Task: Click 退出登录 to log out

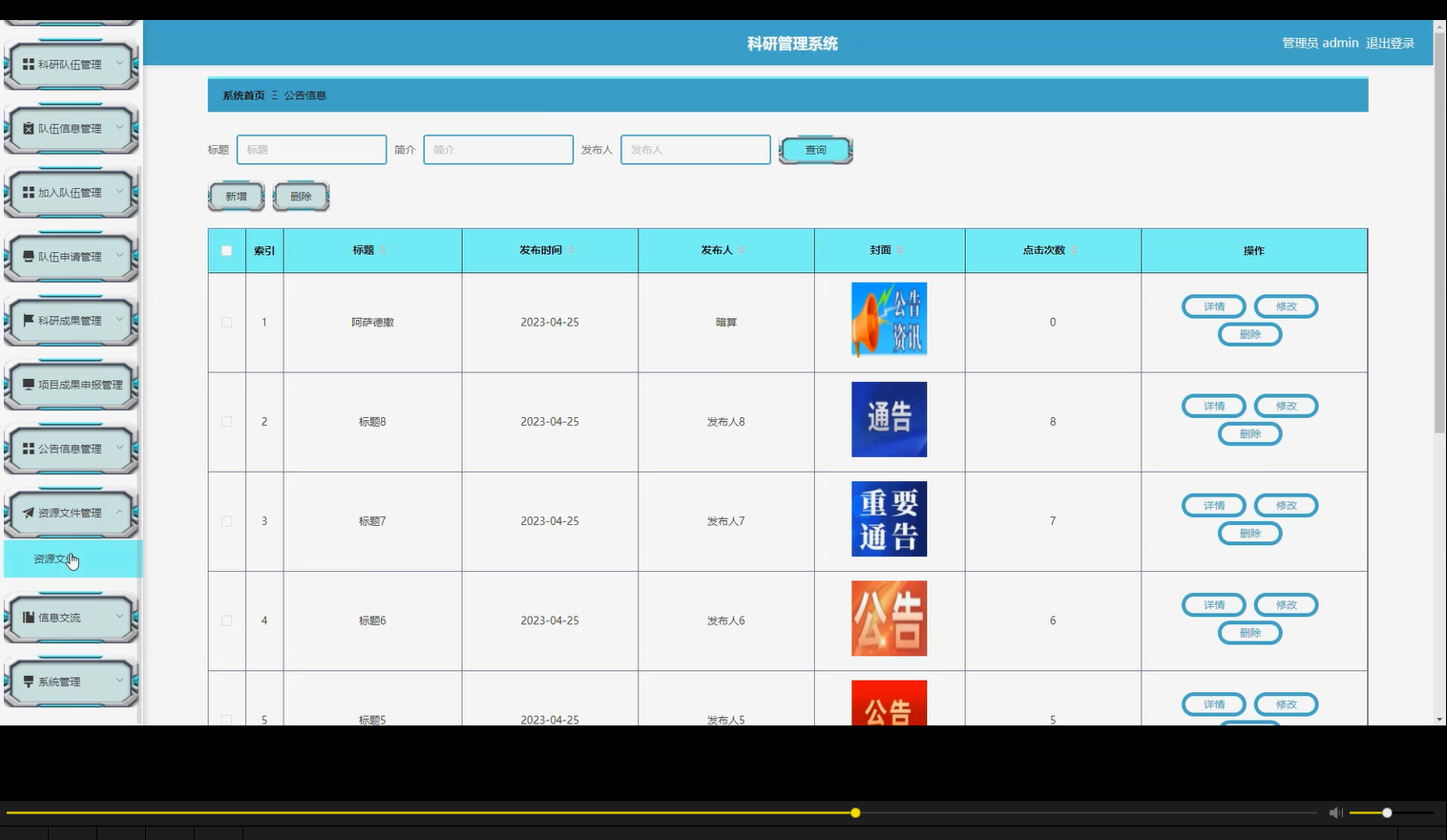Action: coord(1391,42)
